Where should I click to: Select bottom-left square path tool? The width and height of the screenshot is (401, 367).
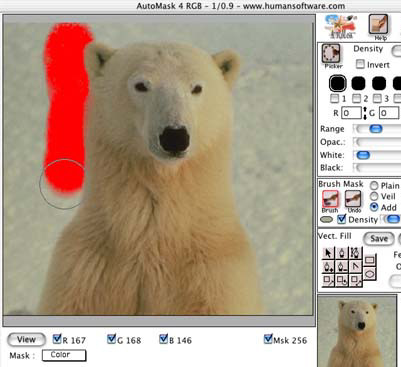pyautogui.click(x=328, y=280)
